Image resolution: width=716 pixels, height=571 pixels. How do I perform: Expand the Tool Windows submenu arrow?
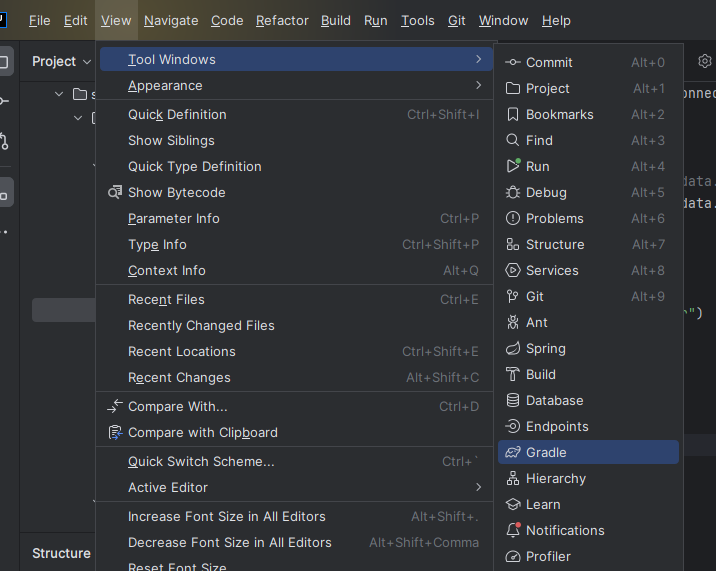(478, 59)
